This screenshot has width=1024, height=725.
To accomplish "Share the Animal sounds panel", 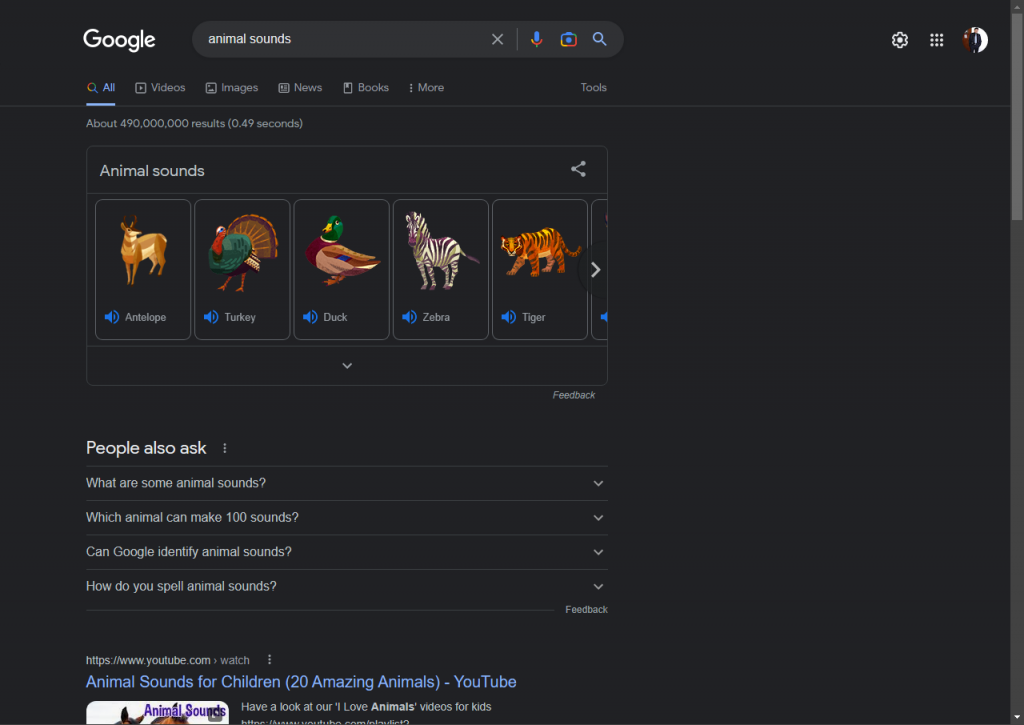I will 579,169.
